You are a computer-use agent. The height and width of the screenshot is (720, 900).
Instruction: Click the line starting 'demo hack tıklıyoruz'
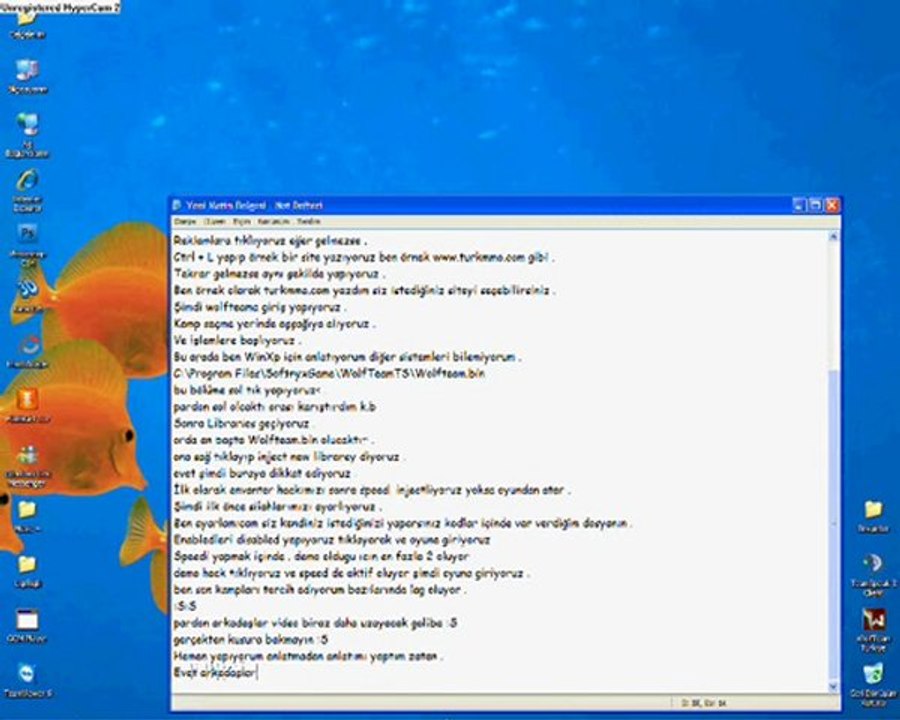[x=351, y=573]
